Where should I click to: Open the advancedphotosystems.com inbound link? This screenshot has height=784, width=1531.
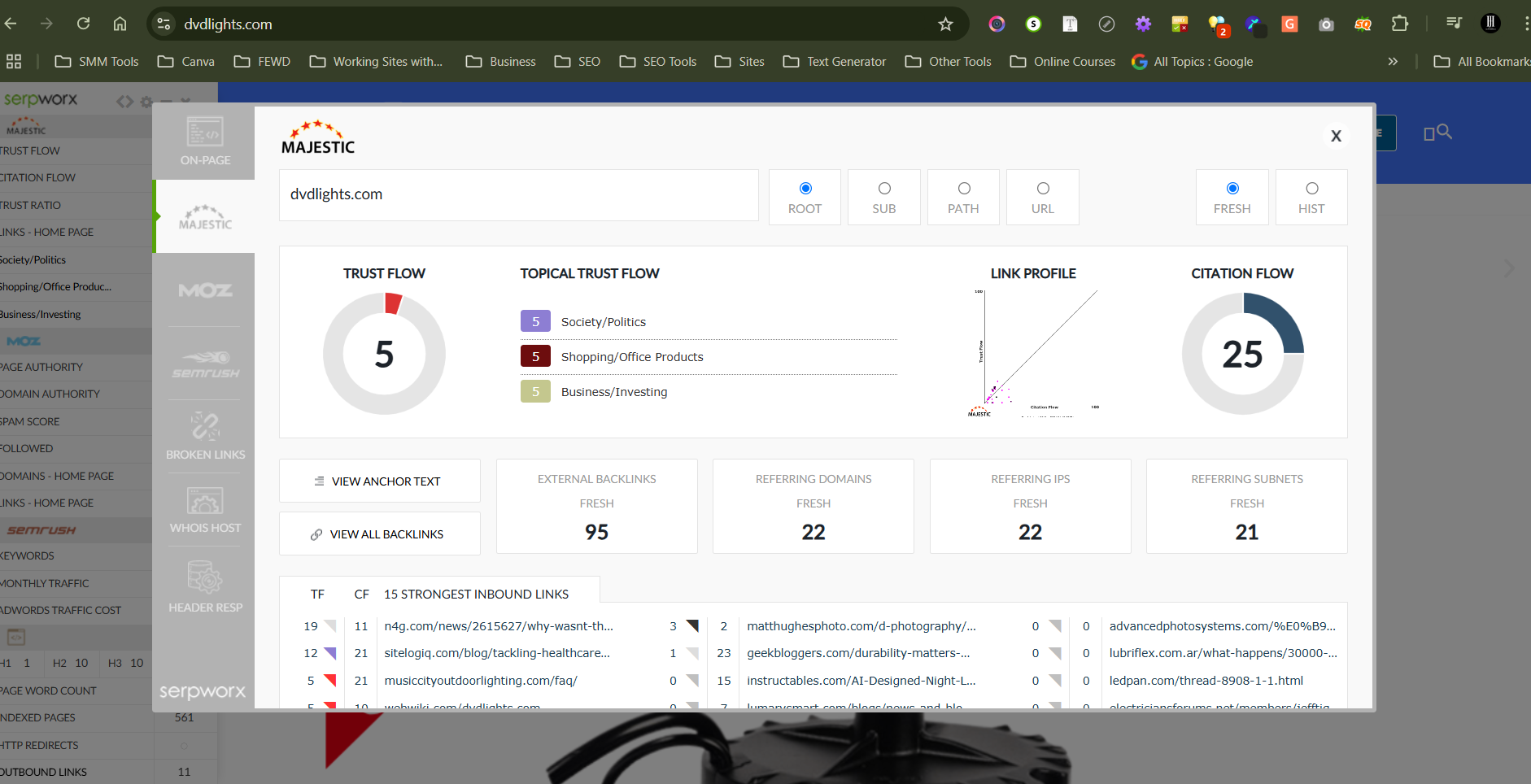1223,626
